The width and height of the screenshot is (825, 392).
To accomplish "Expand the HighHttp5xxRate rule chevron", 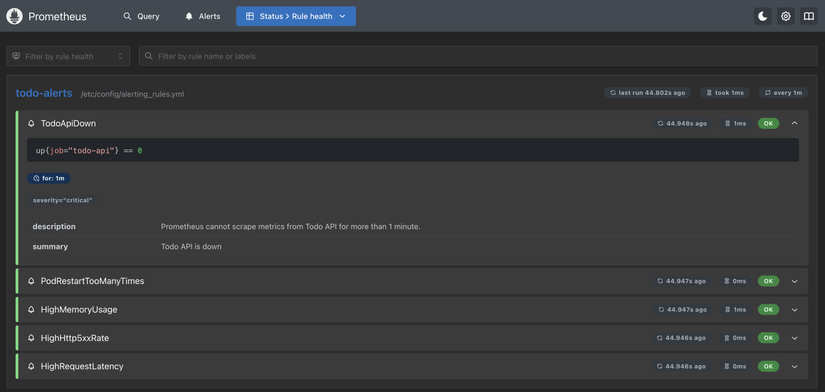I will click(x=794, y=338).
